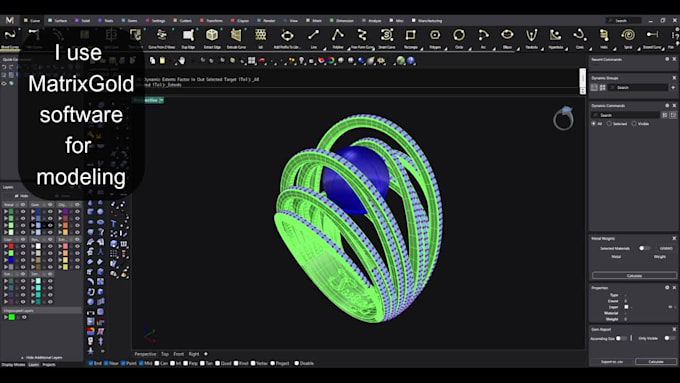Open the Manufacturing ribbon tab
Image resolution: width=680 pixels, height=383 pixels.
[x=427, y=20]
